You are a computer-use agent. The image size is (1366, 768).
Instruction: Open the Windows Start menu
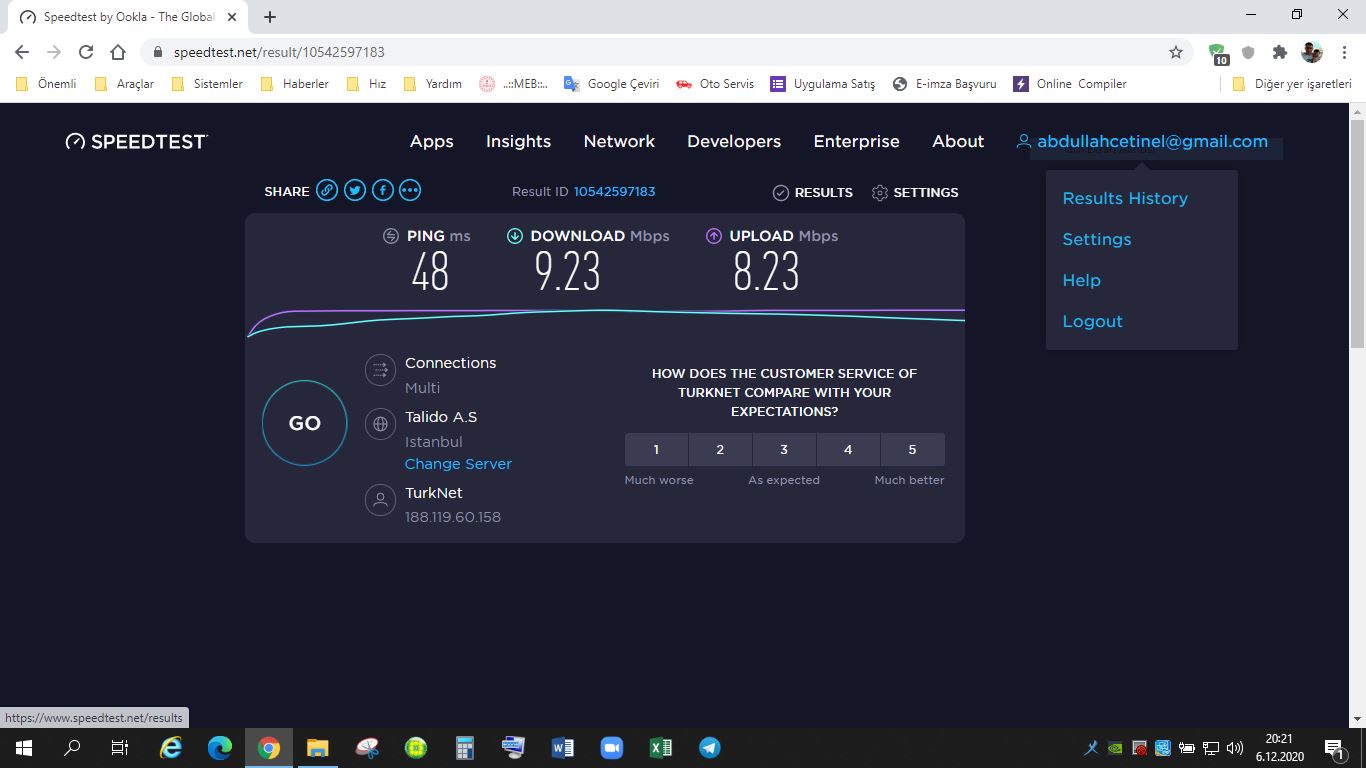[23, 747]
